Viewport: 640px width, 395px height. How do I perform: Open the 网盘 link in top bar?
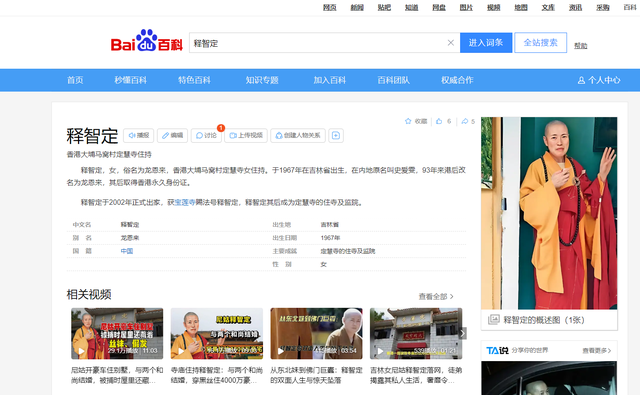(439, 7)
